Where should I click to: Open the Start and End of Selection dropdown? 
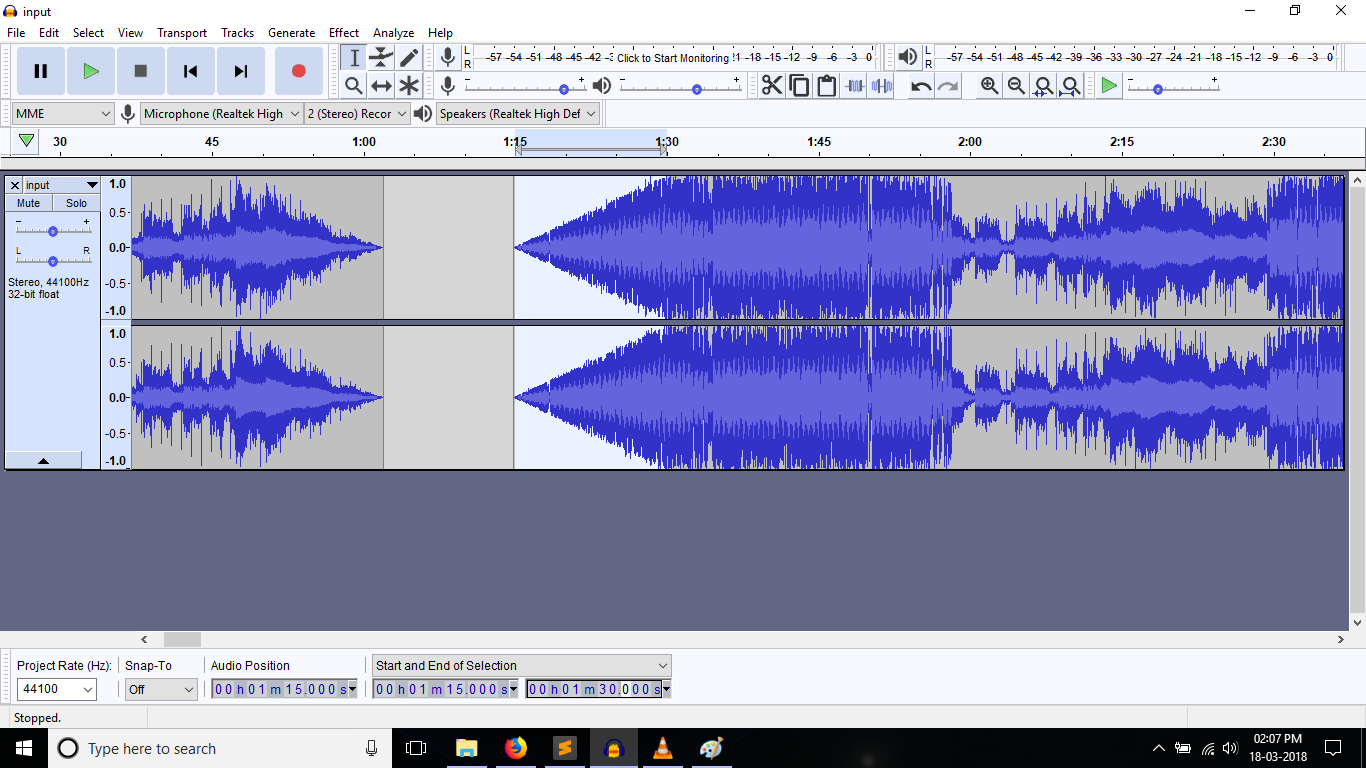521,665
